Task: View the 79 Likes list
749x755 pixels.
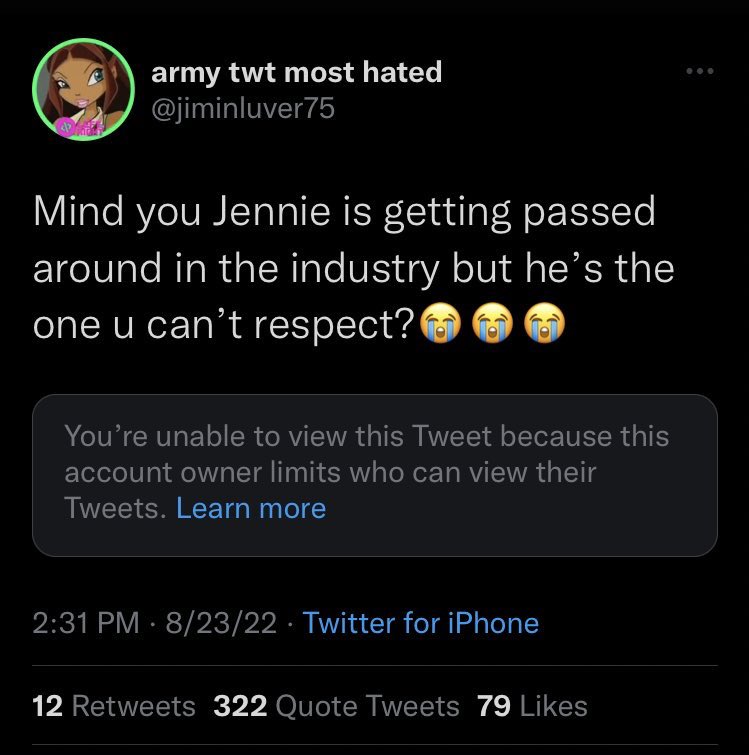Action: point(532,706)
